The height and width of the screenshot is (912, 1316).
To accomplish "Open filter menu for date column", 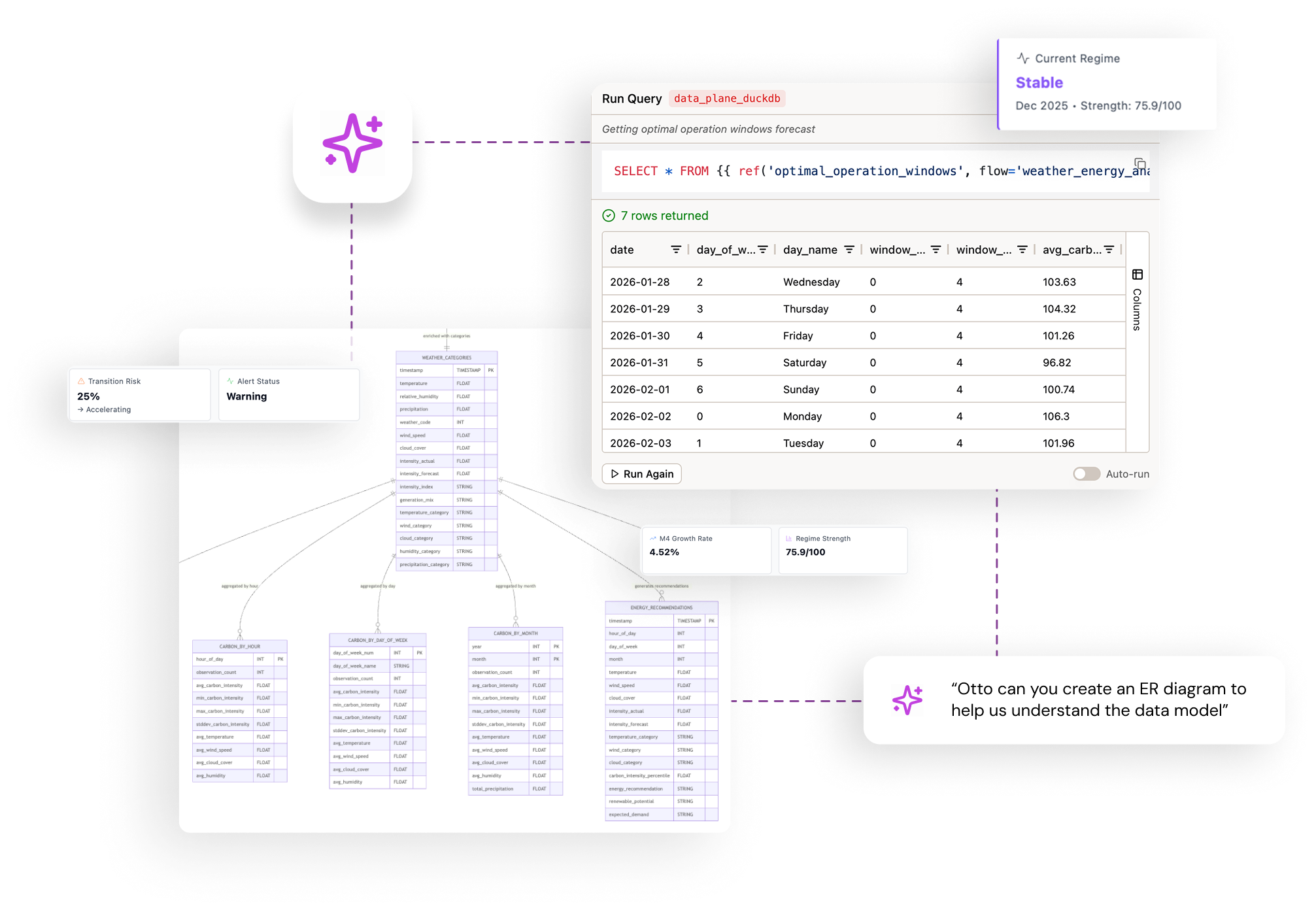I will [676, 250].
